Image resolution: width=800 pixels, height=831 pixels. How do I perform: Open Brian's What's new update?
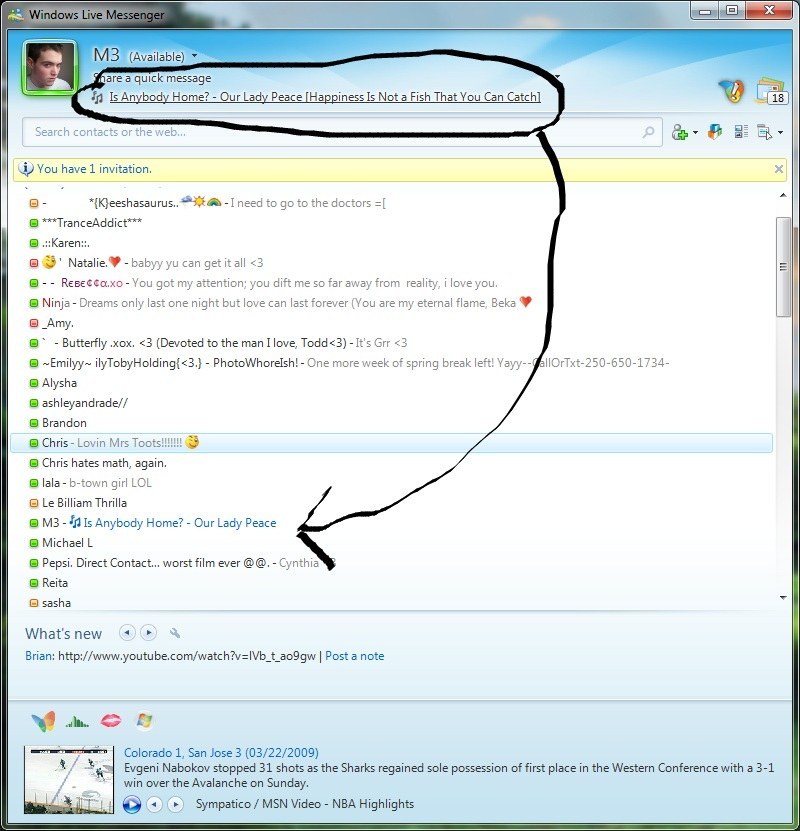point(171,656)
